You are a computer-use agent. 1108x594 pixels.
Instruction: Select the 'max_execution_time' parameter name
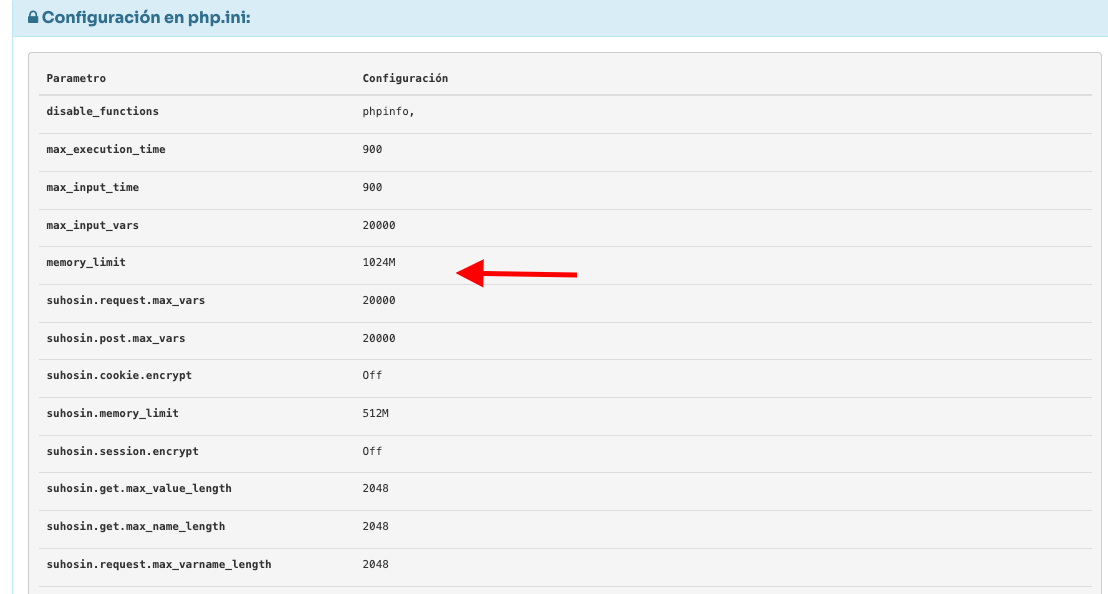pyautogui.click(x=106, y=149)
